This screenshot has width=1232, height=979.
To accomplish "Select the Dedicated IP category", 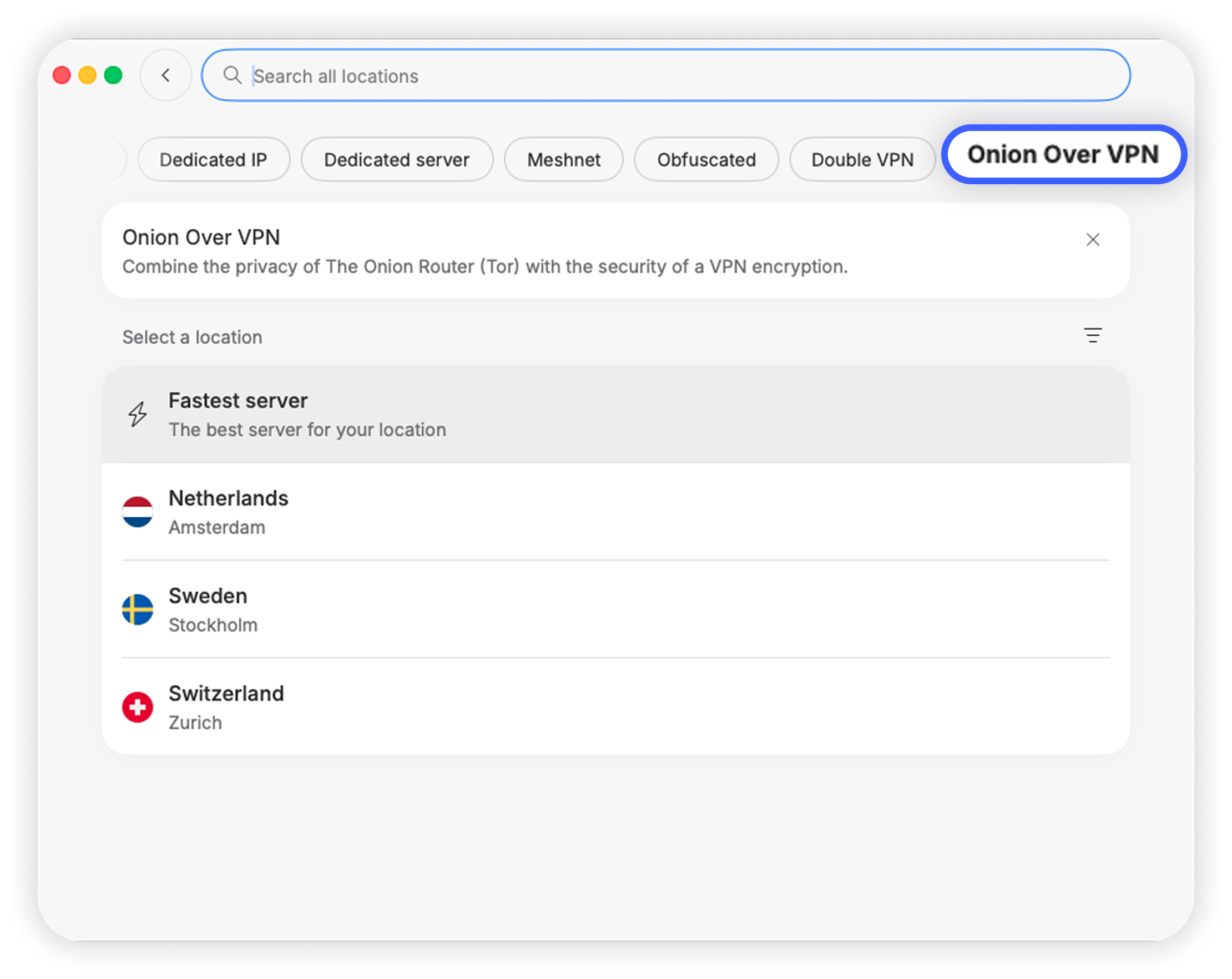I will [x=214, y=159].
